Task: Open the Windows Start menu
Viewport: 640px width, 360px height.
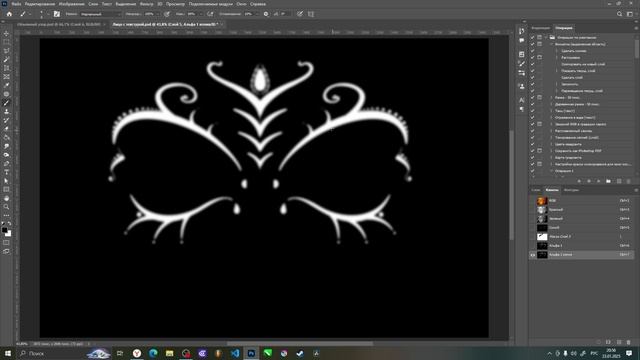Action: coord(8,353)
